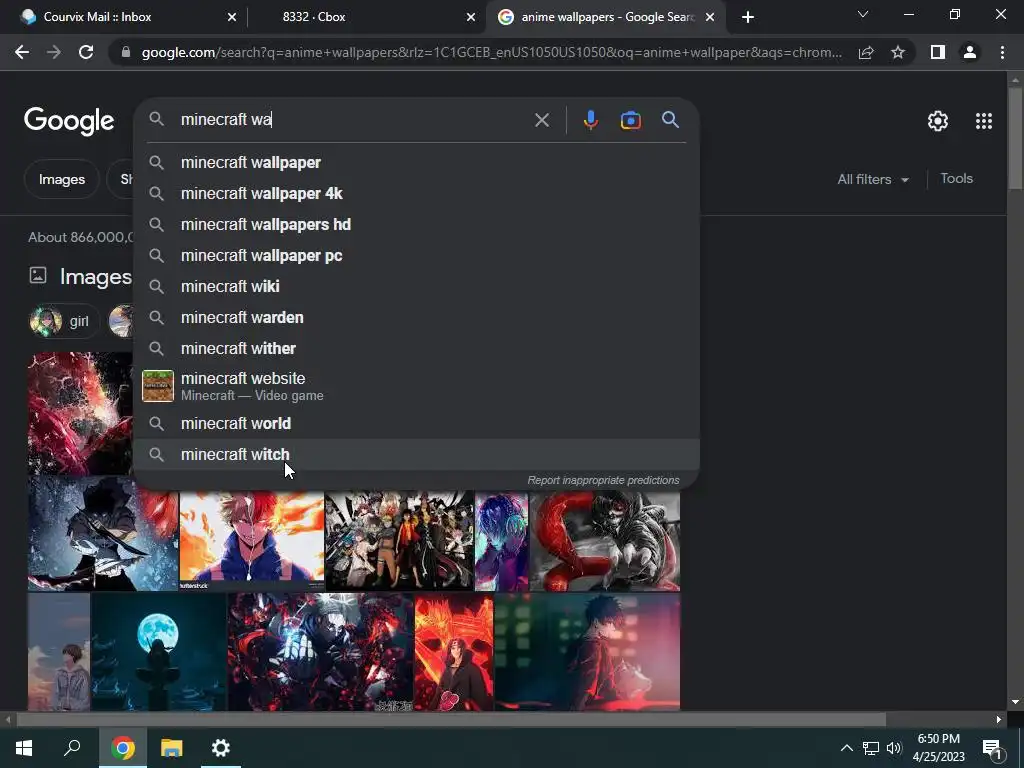
Task: Close the Courvix Mail tab
Action: click(232, 17)
